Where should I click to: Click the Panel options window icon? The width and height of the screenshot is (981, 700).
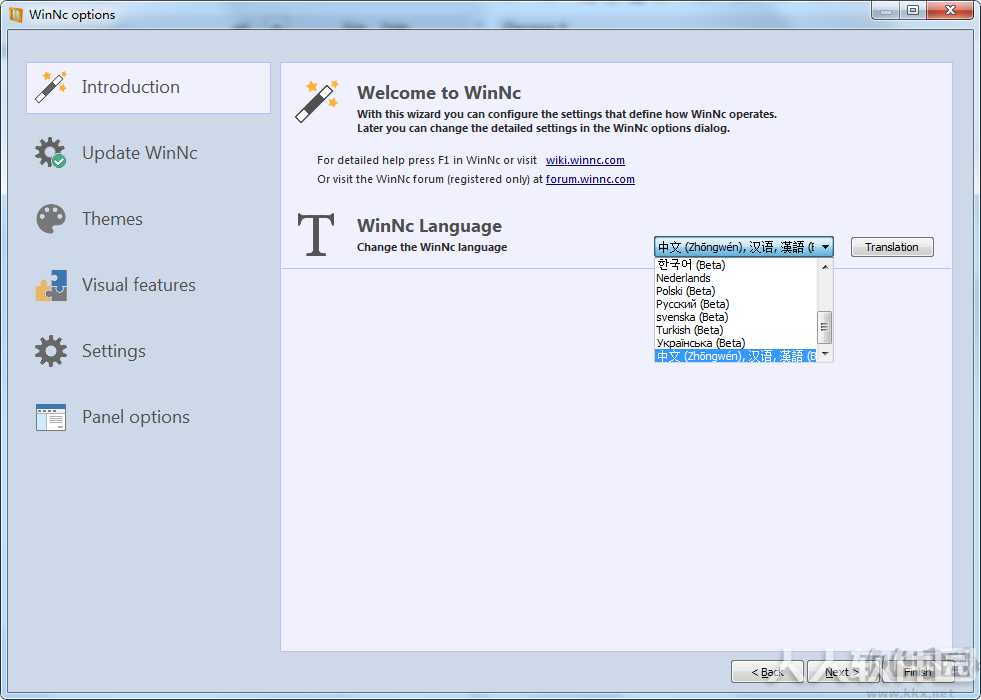51,417
